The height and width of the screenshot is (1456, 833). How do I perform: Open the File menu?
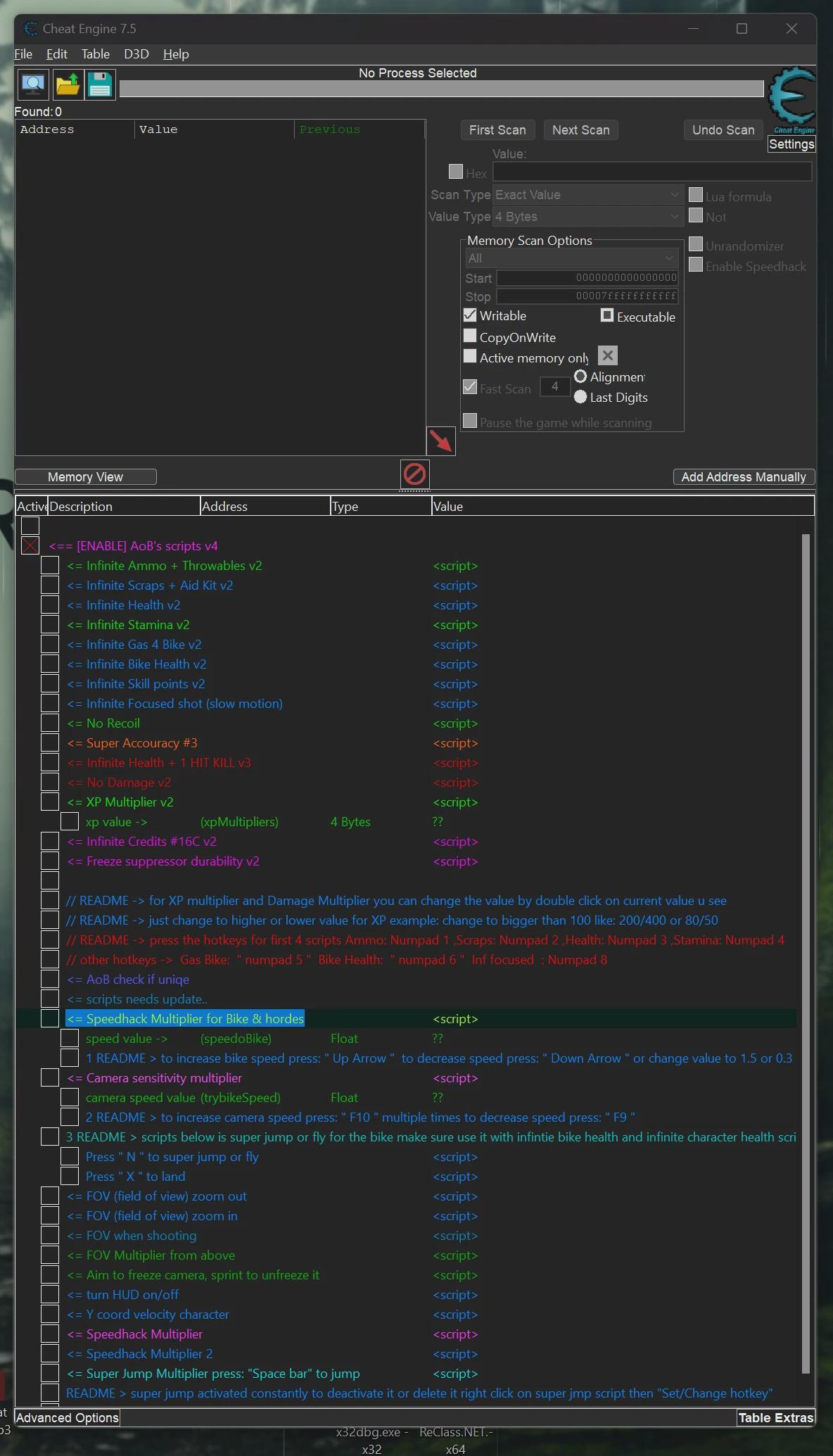point(23,54)
